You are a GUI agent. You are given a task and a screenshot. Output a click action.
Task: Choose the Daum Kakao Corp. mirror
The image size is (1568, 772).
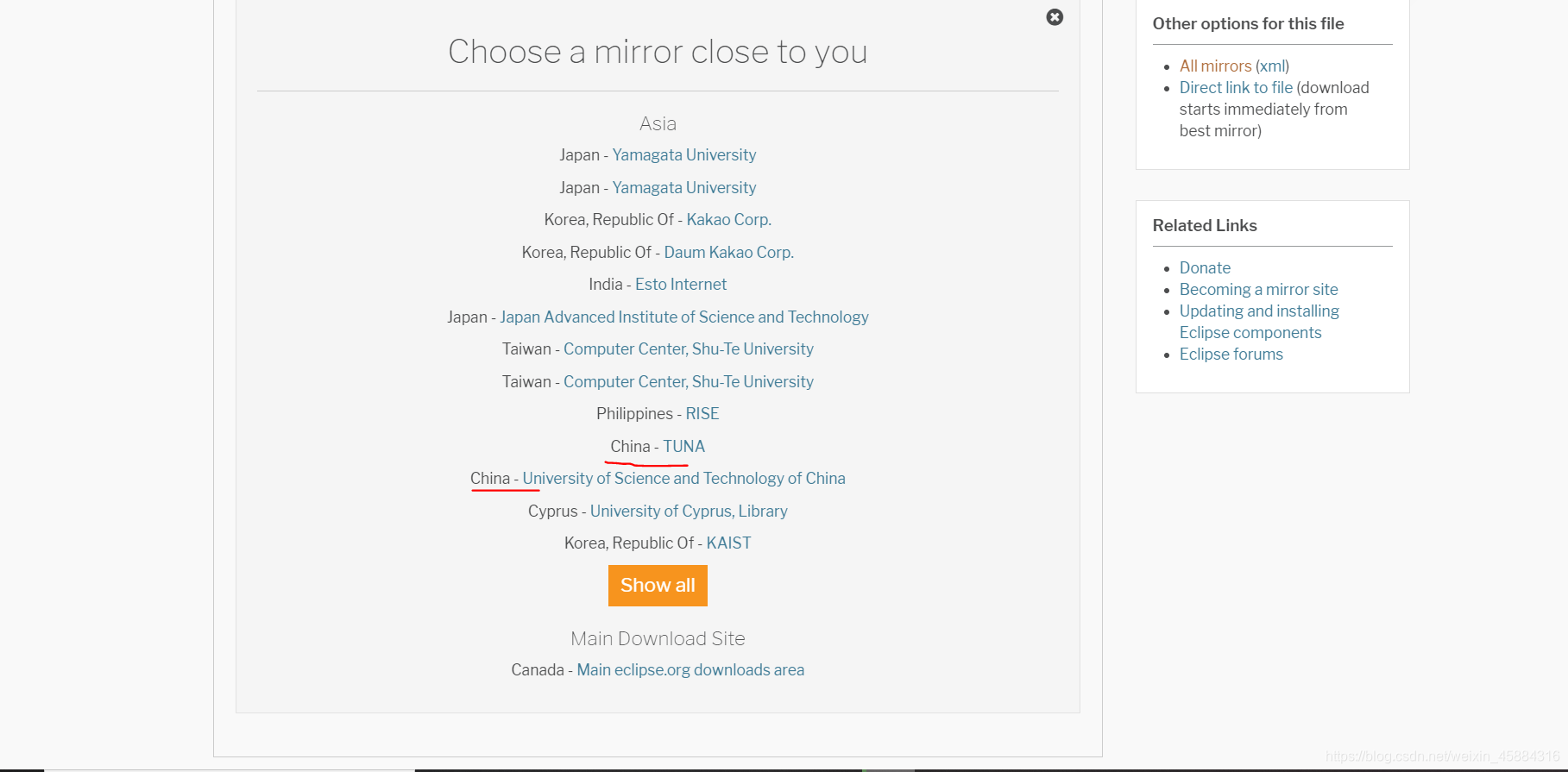[728, 253]
